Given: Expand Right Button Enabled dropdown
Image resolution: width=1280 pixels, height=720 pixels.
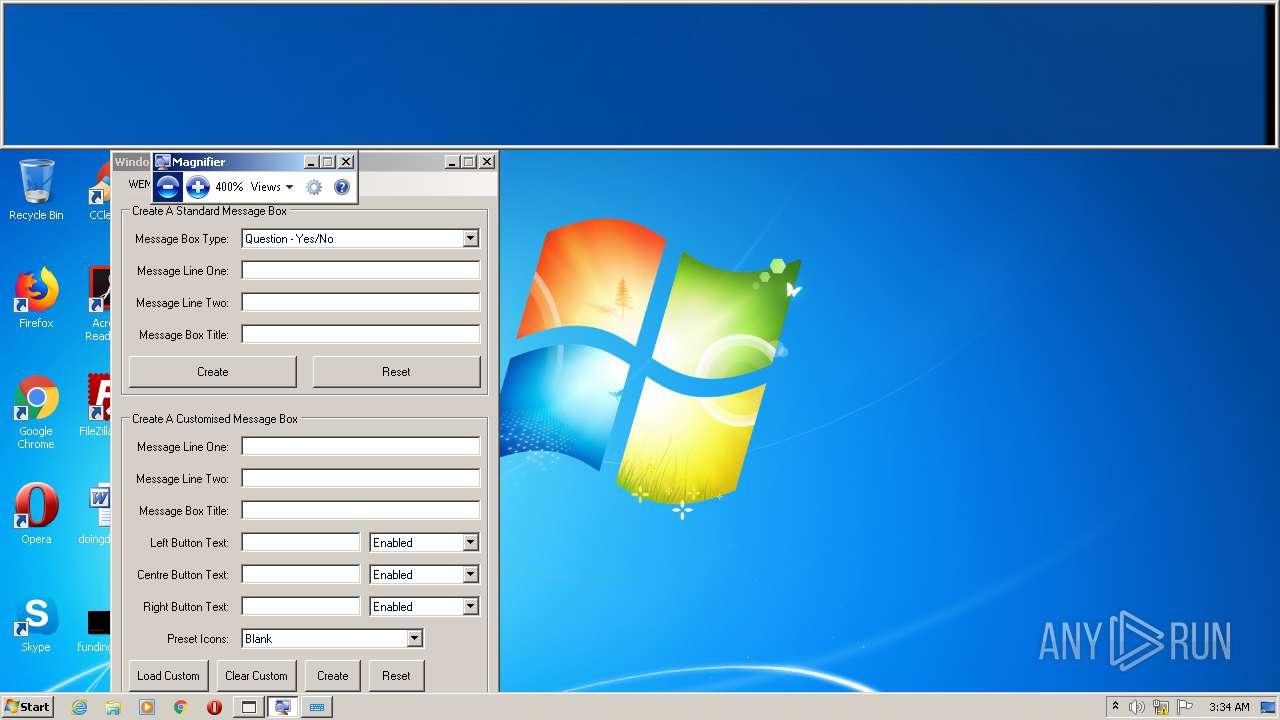Looking at the screenshot, I should point(470,607).
